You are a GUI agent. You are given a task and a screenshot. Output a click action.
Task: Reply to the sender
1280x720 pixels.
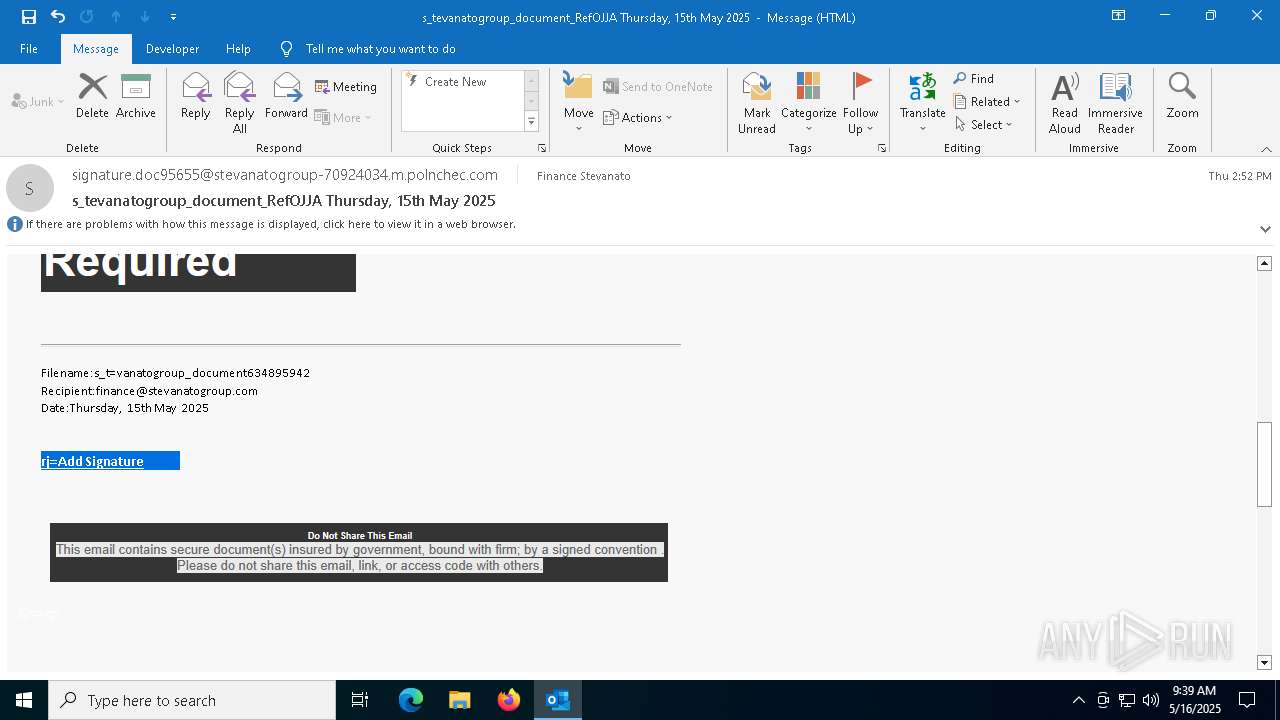pos(196,96)
